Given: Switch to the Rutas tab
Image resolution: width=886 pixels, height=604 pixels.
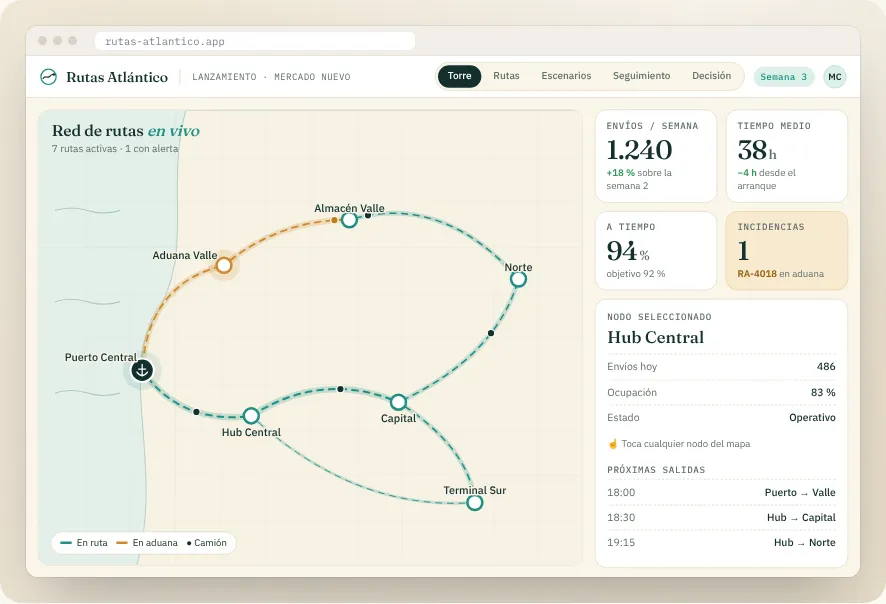Looking at the screenshot, I should pos(506,76).
